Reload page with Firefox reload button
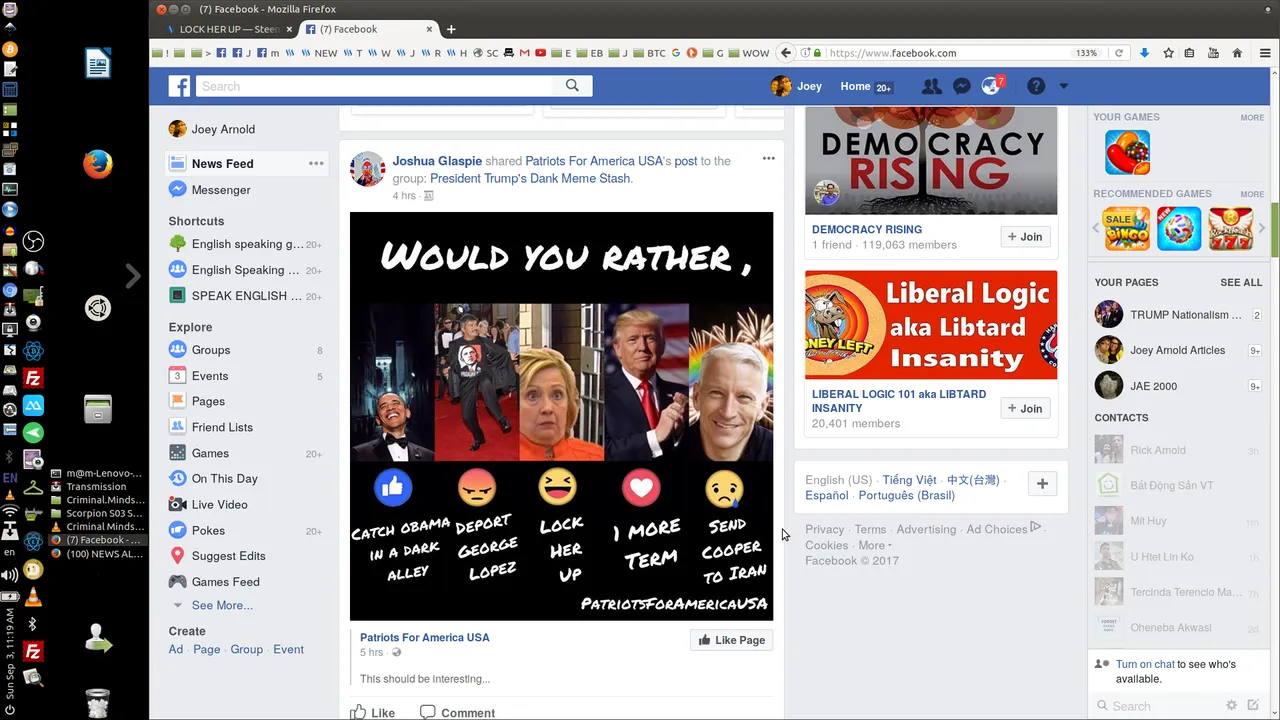This screenshot has height=720, width=1280. [x=1119, y=53]
